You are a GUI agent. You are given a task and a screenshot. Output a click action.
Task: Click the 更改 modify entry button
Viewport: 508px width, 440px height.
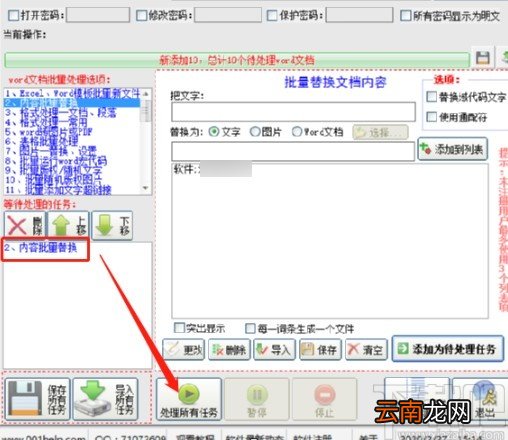[184, 350]
